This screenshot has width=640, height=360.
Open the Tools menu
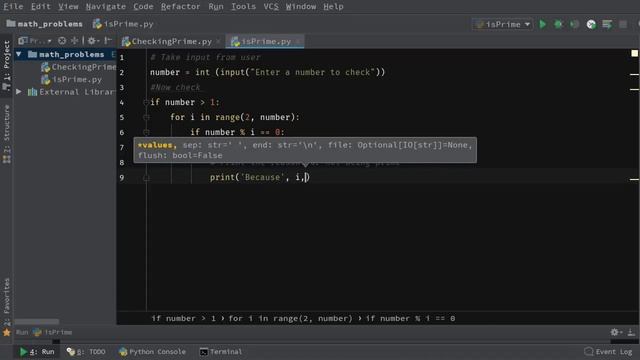pos(243,7)
